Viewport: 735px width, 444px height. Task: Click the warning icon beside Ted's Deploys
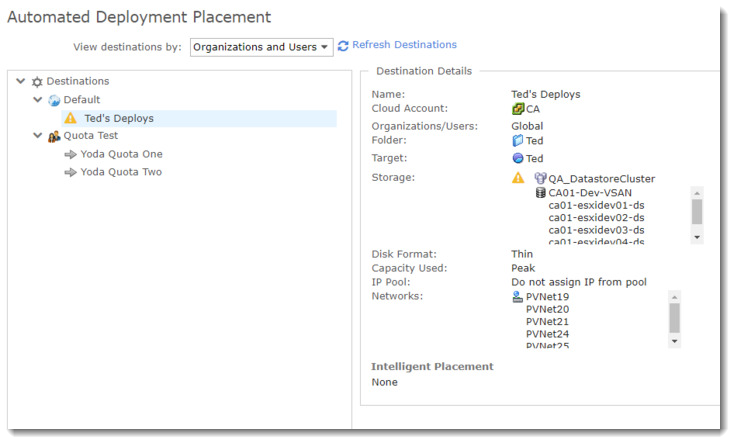[x=70, y=118]
